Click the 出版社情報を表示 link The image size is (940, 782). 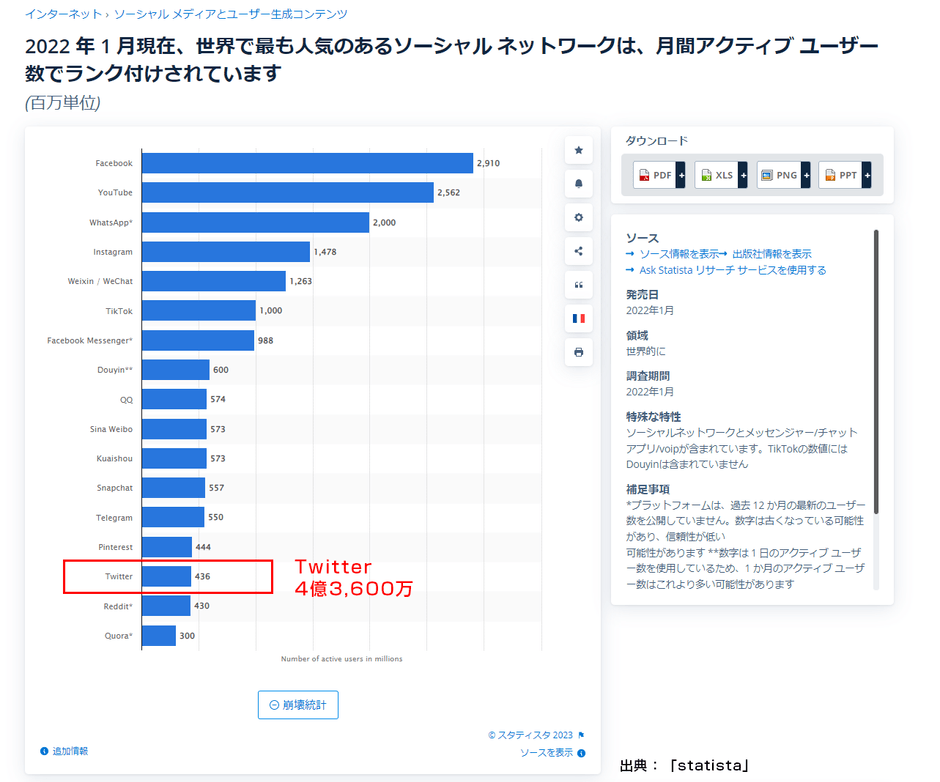(771, 254)
